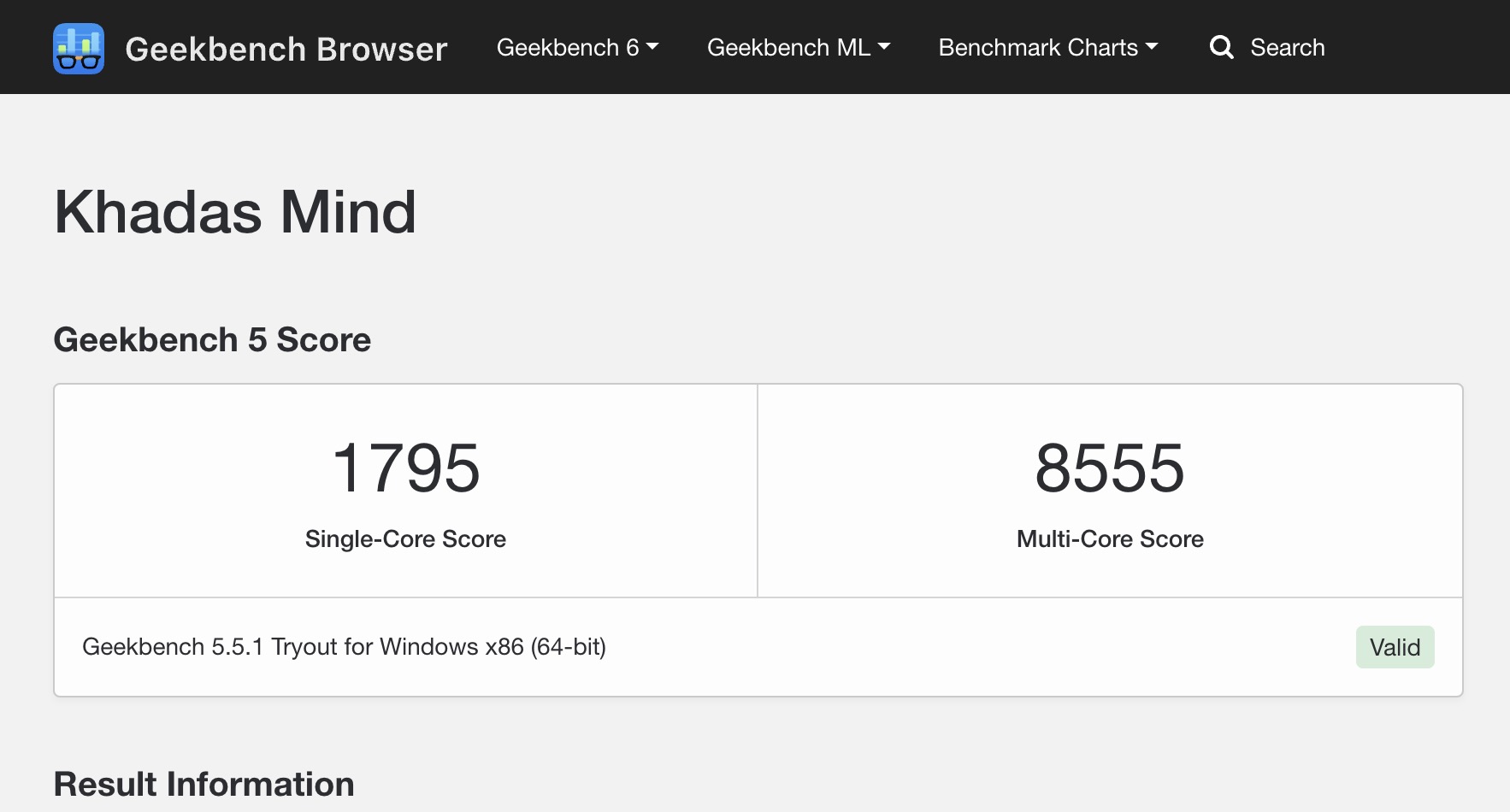Click the Result Information heading
This screenshot has height=812, width=1510.
[x=203, y=784]
